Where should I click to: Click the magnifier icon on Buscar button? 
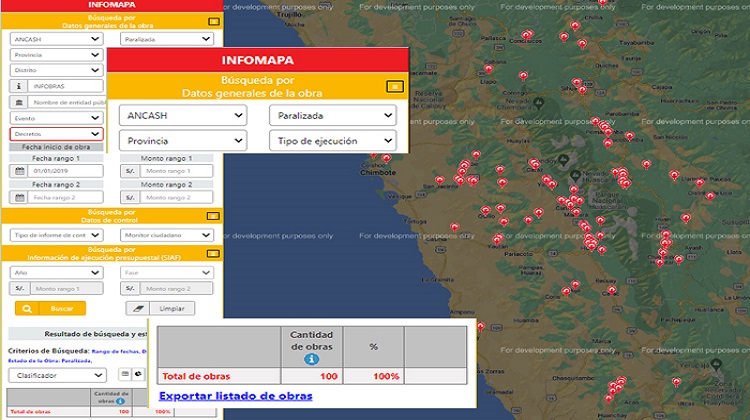[27, 309]
